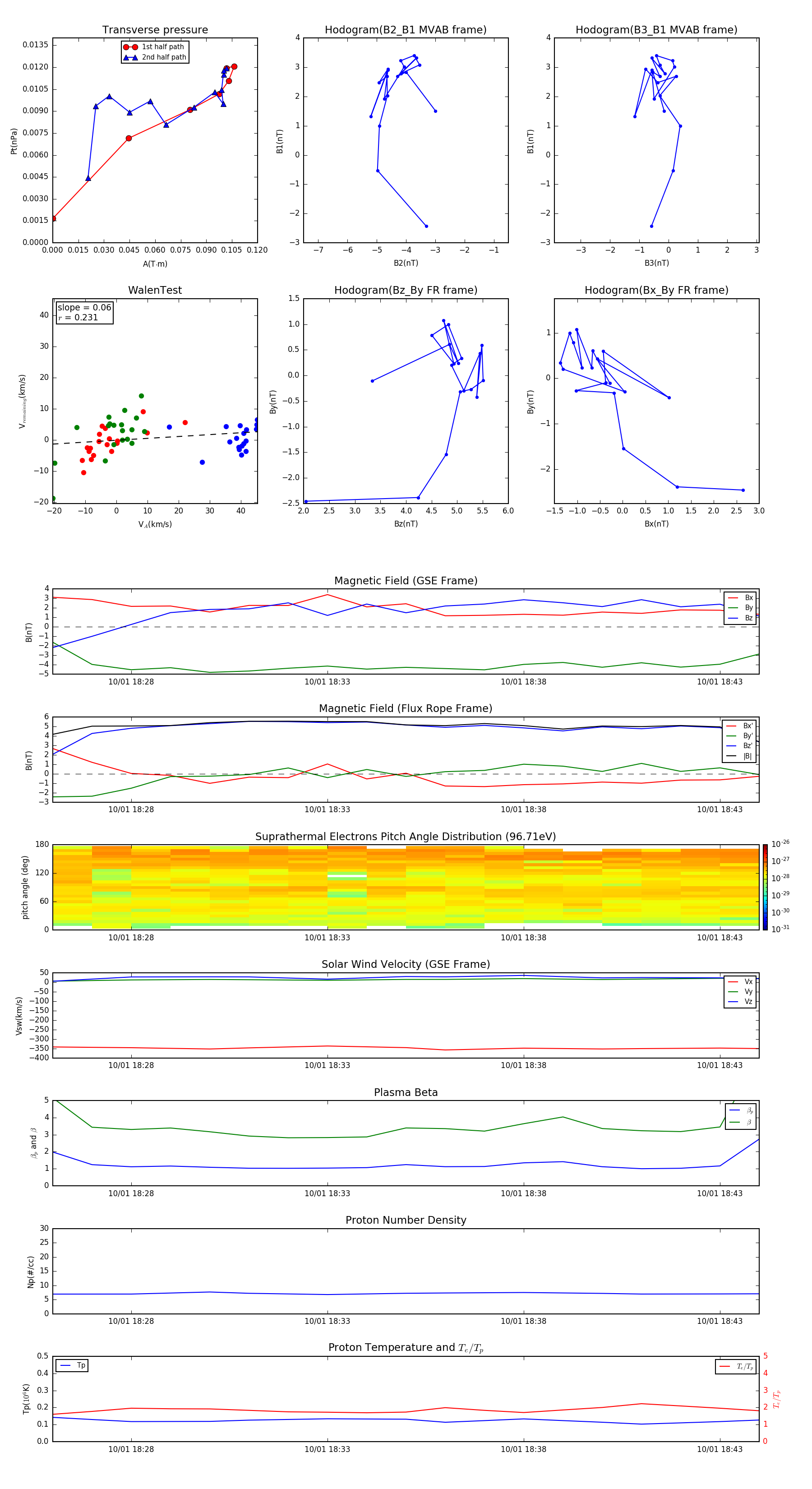The width and height of the screenshot is (812, 1489).
Task: Click the 'Np(#/cc)' axis label
Action: point(31,1272)
